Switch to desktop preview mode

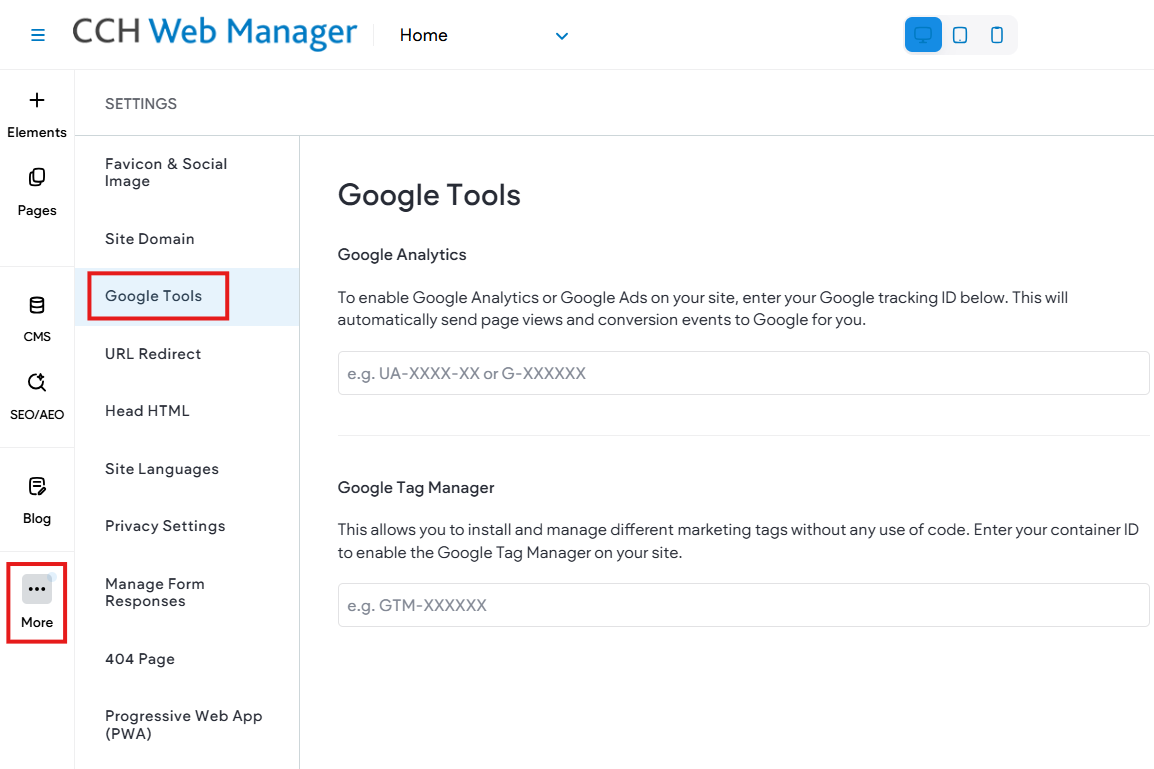coord(923,35)
